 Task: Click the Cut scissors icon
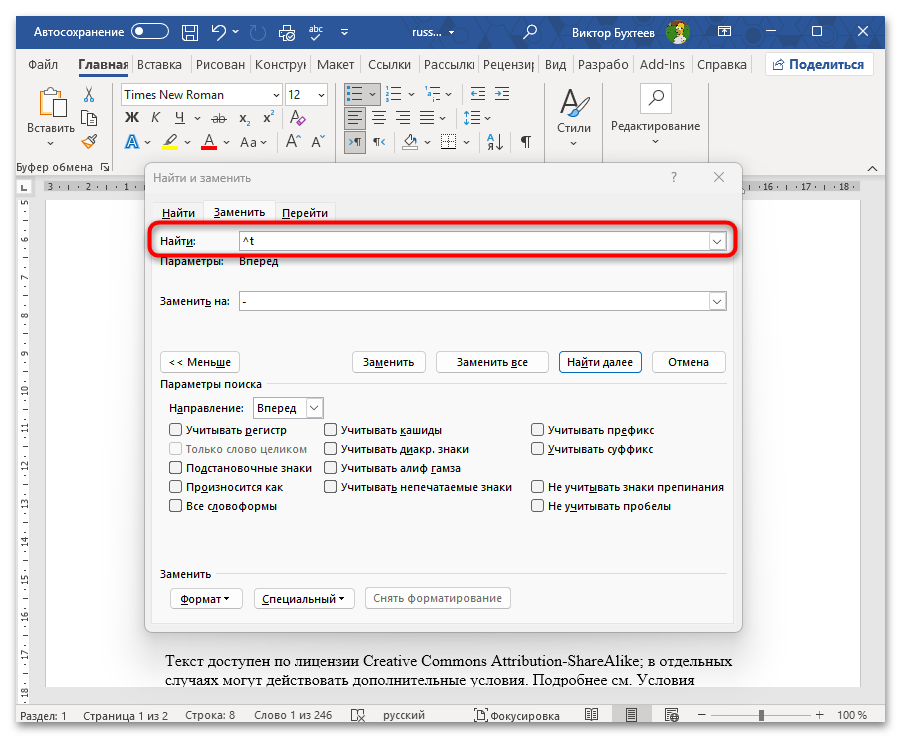pyautogui.click(x=89, y=95)
